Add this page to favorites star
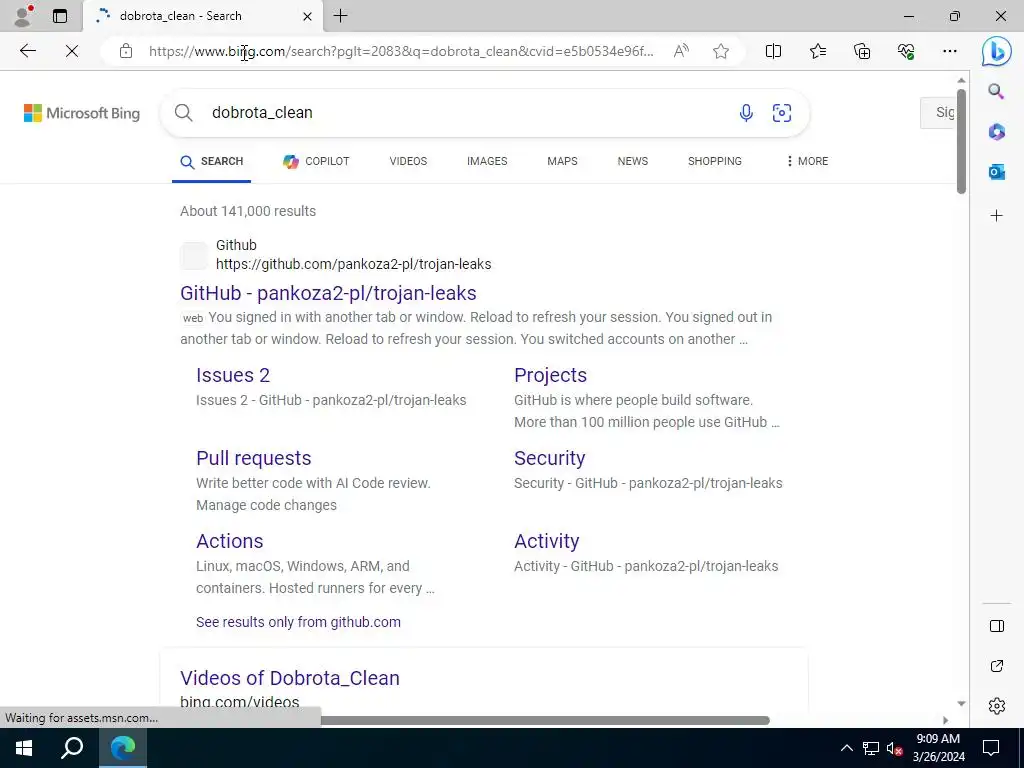This screenshot has width=1024, height=768. click(x=721, y=51)
